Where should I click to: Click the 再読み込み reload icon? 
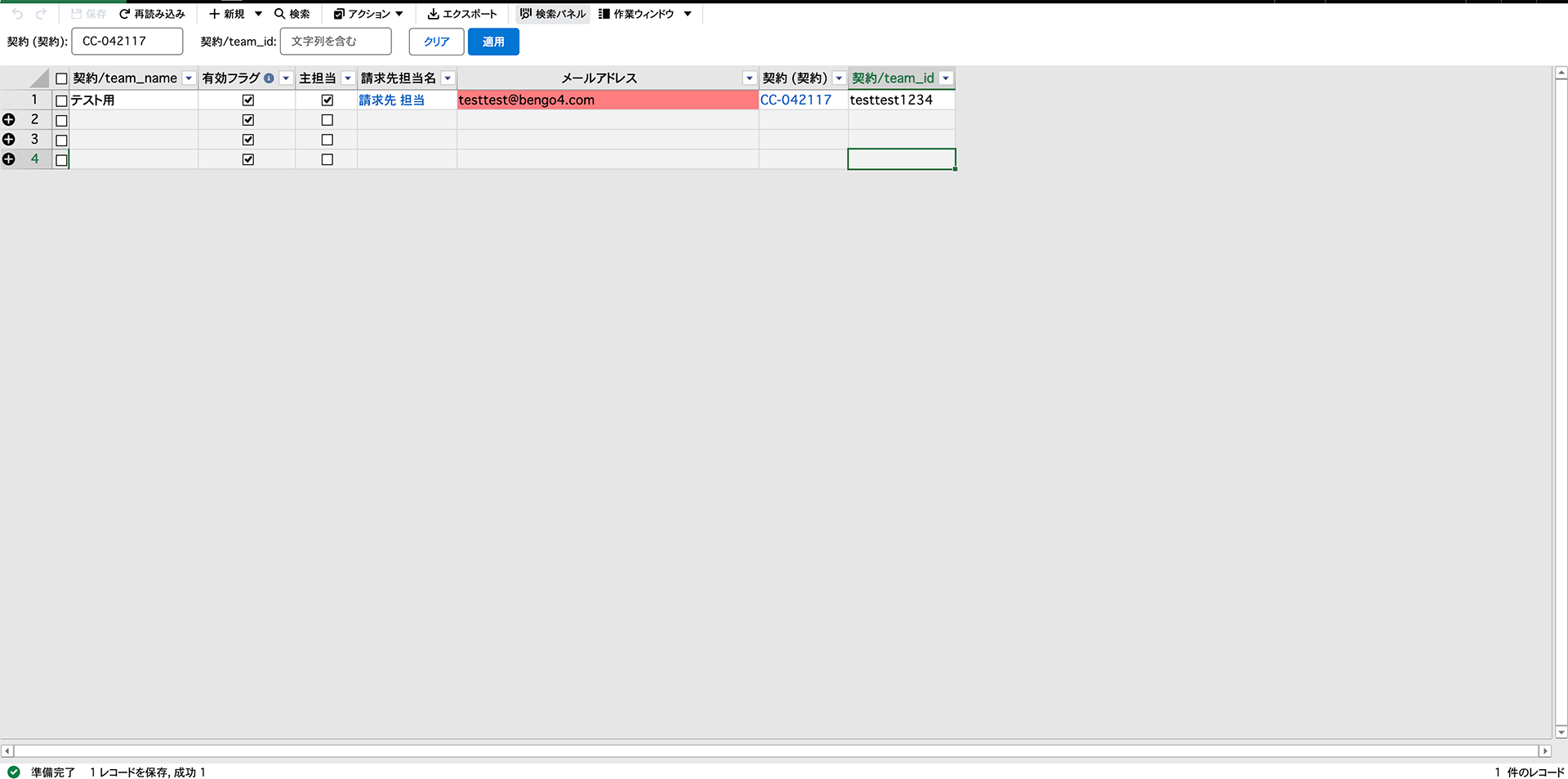(125, 14)
